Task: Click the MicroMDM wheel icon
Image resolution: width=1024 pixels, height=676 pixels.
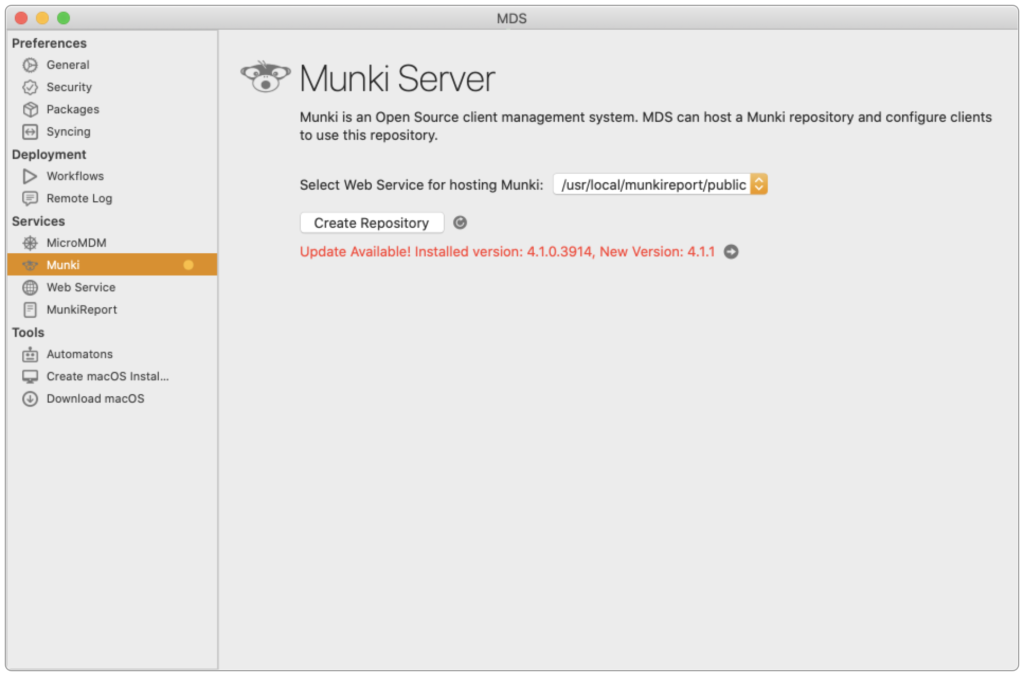Action: click(x=30, y=242)
